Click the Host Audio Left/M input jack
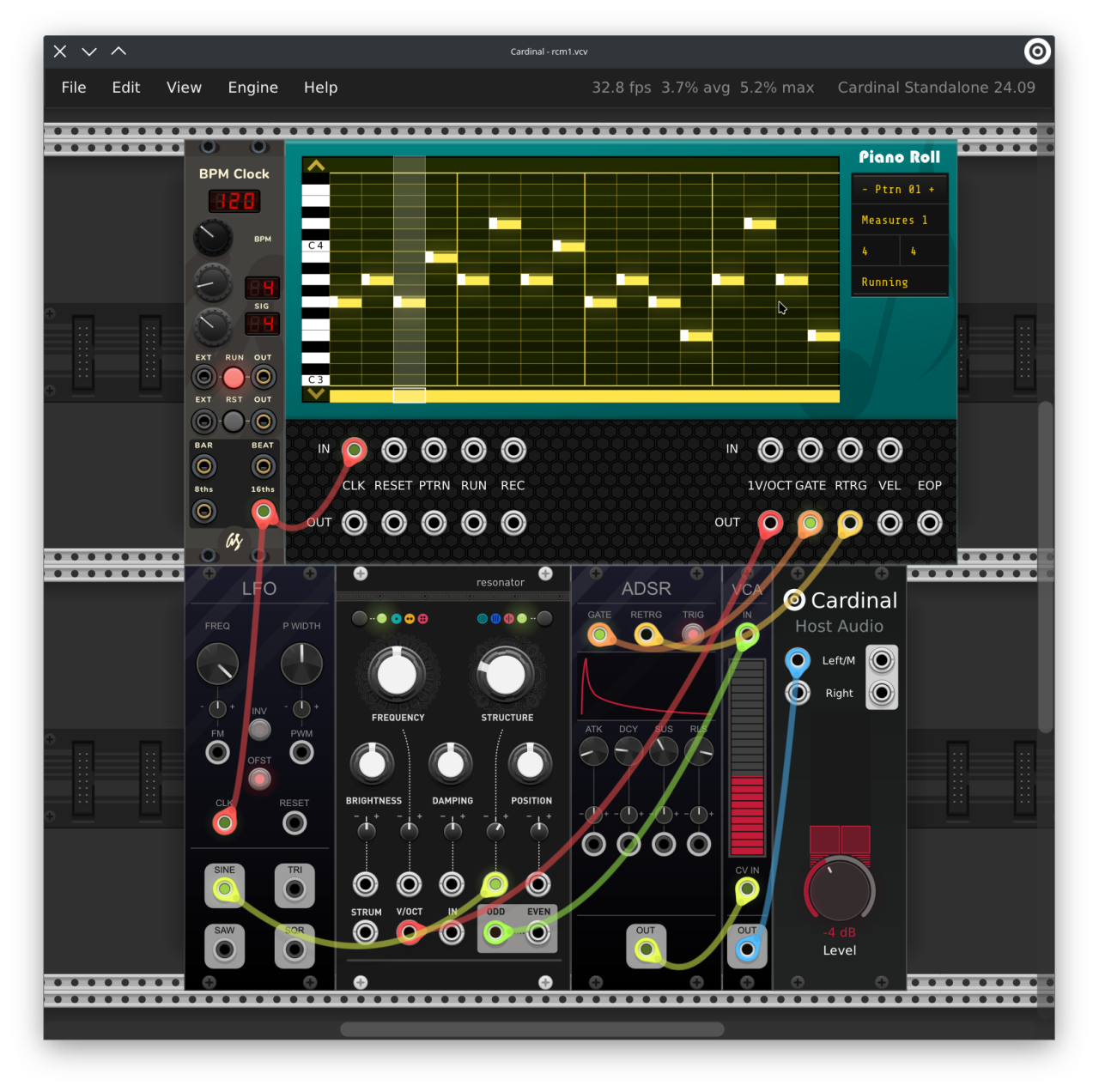Viewport: 1099px width, 1092px height. pos(798,660)
